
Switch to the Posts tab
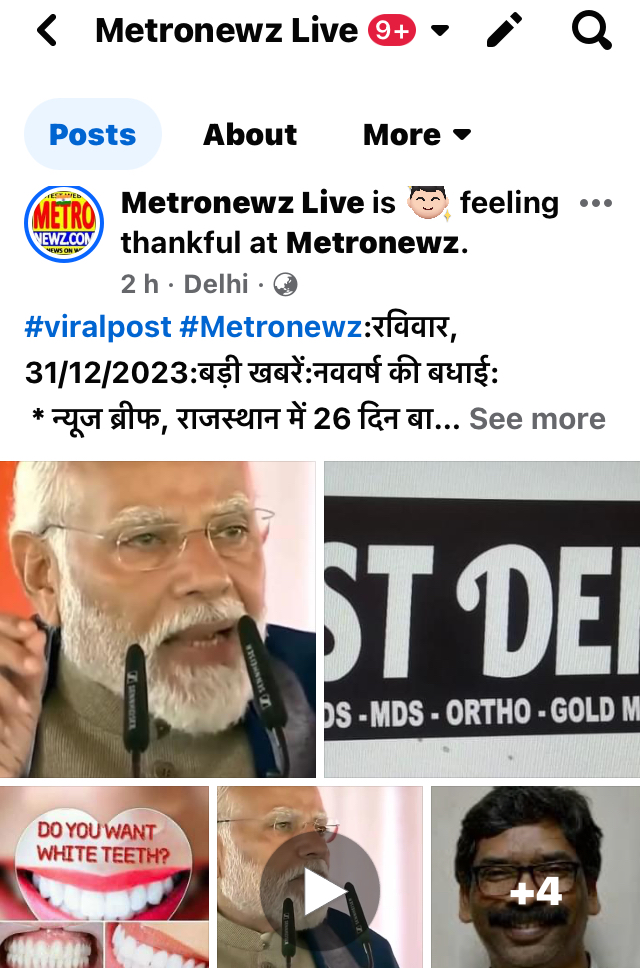[93, 134]
